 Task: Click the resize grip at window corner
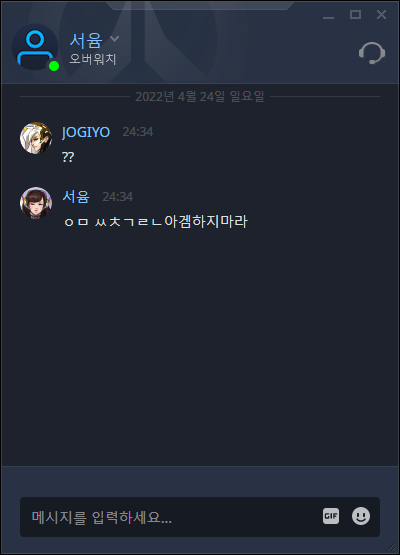pyautogui.click(x=393, y=548)
